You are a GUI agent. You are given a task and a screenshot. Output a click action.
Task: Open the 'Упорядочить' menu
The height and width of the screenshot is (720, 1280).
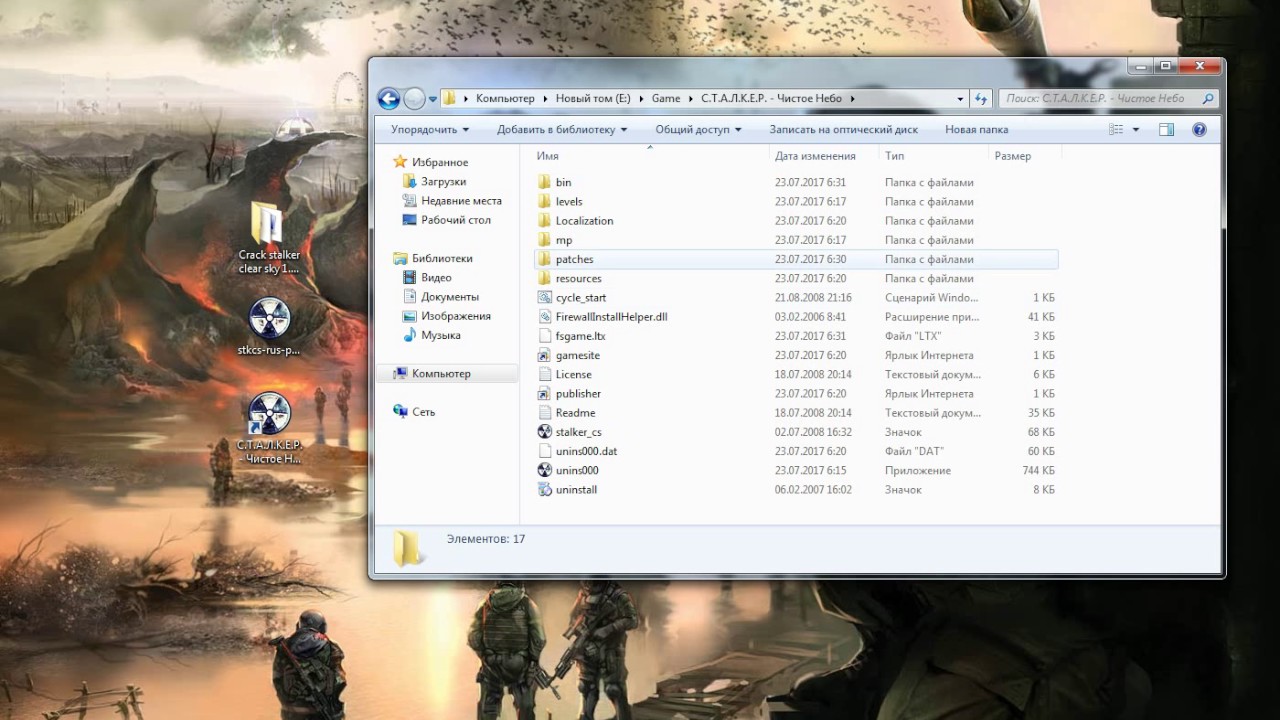(430, 130)
